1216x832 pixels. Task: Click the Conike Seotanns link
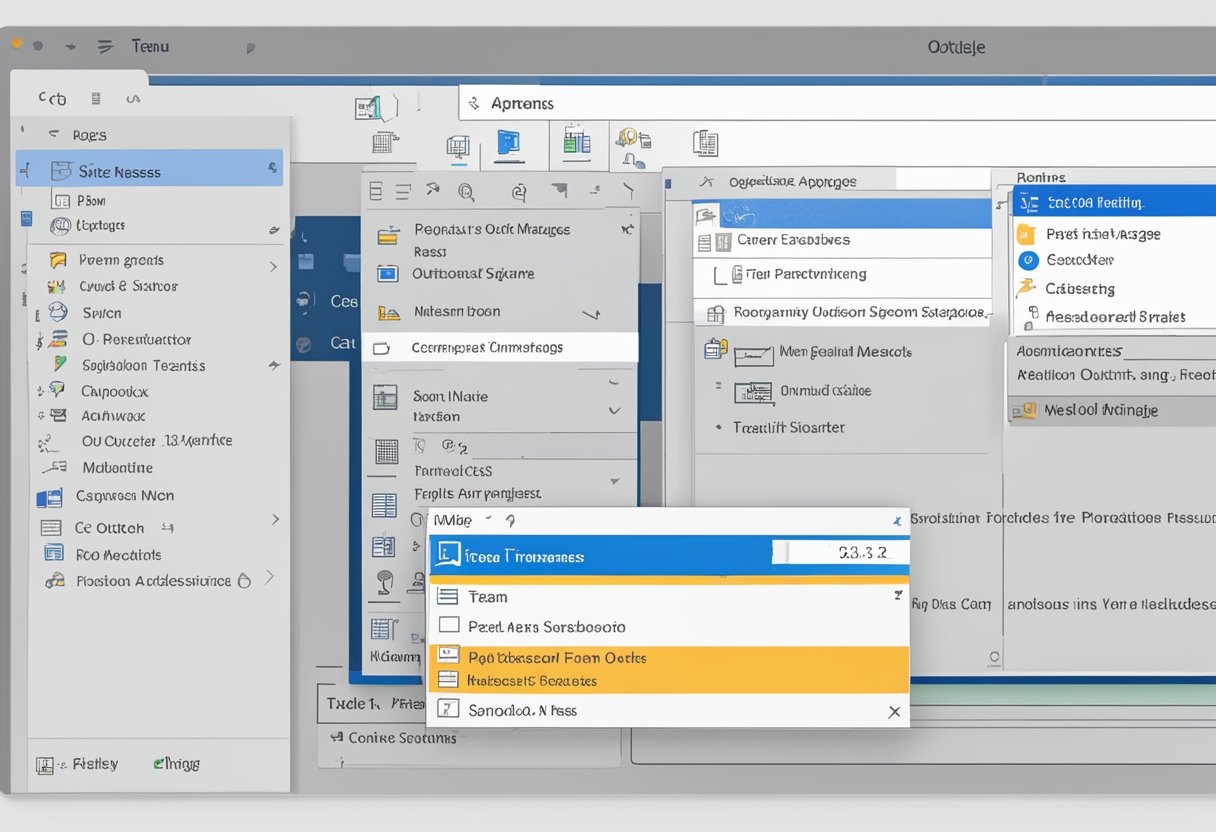(x=402, y=737)
